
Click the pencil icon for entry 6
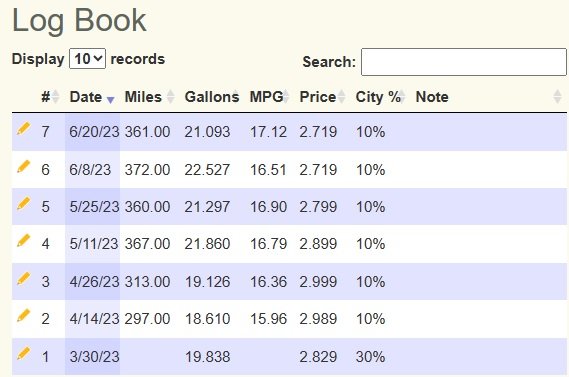(x=23, y=166)
